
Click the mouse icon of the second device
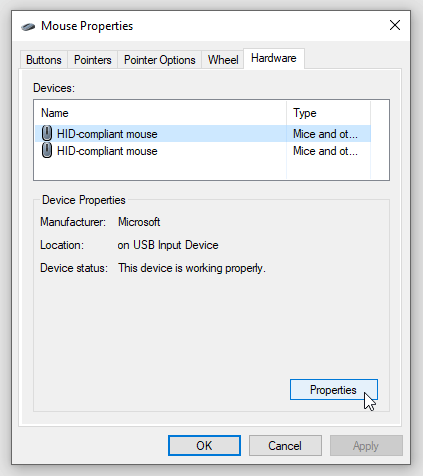click(47, 150)
